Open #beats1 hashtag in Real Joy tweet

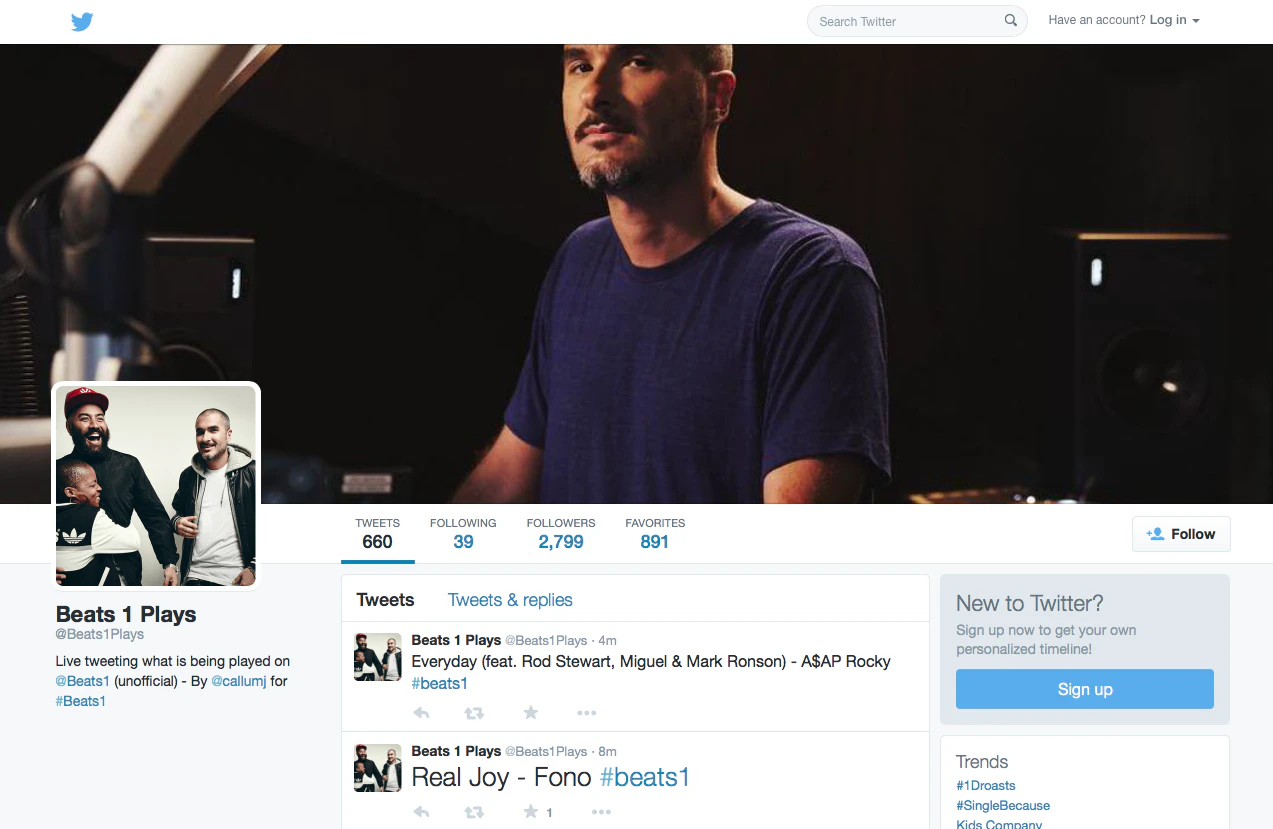645,777
